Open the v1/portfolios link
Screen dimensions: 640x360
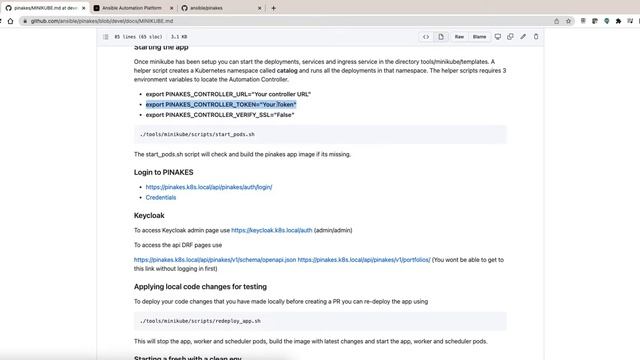(364, 260)
